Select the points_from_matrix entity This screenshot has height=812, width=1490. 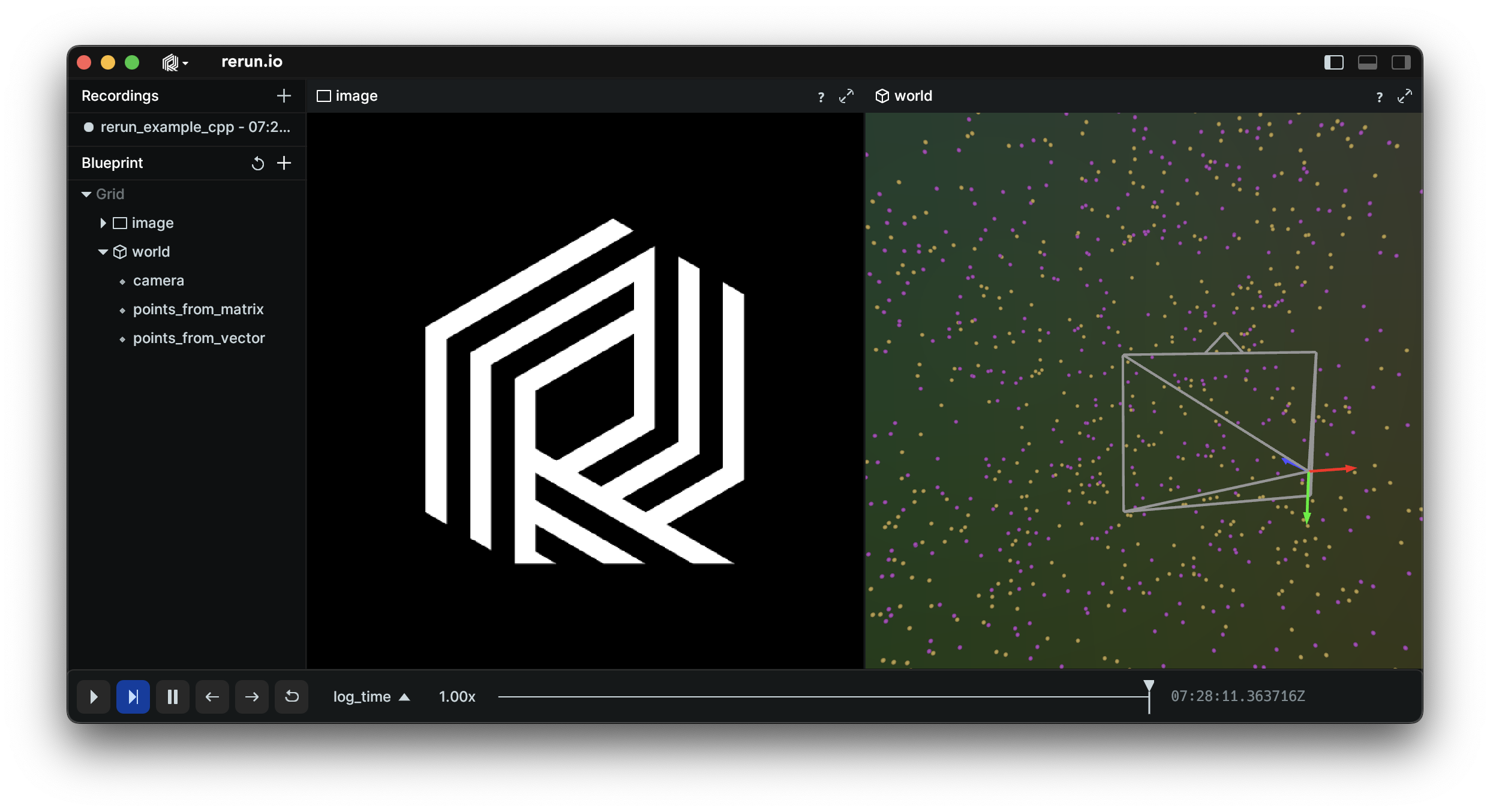click(198, 309)
